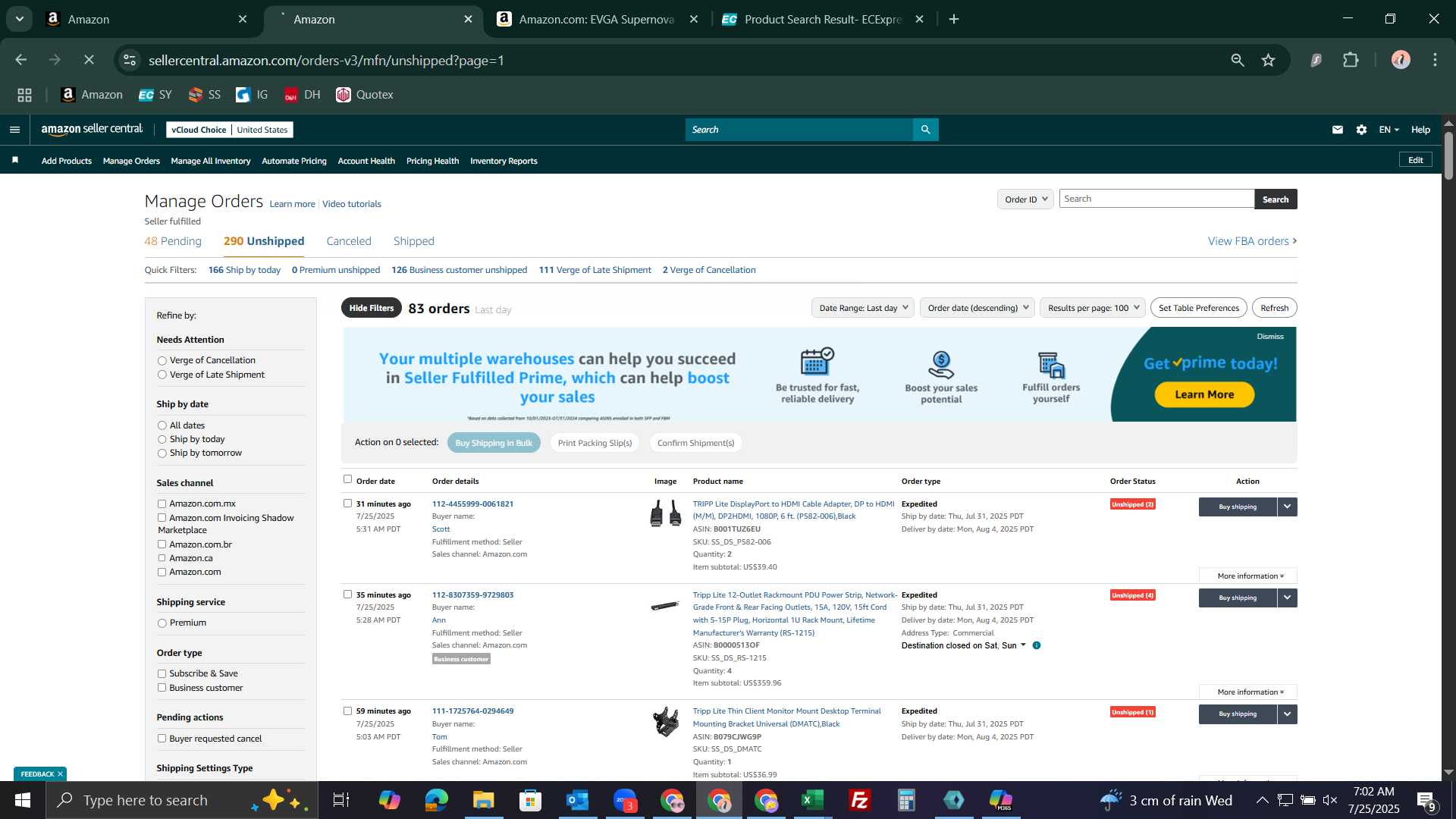Click the Refresh button

pyautogui.click(x=1274, y=308)
